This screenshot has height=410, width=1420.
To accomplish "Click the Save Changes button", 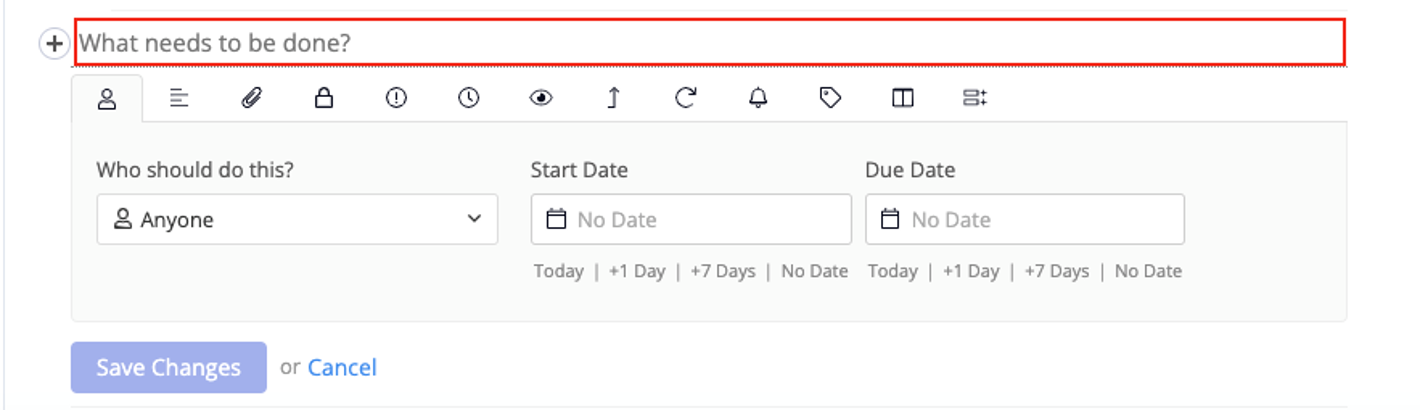I will [169, 368].
